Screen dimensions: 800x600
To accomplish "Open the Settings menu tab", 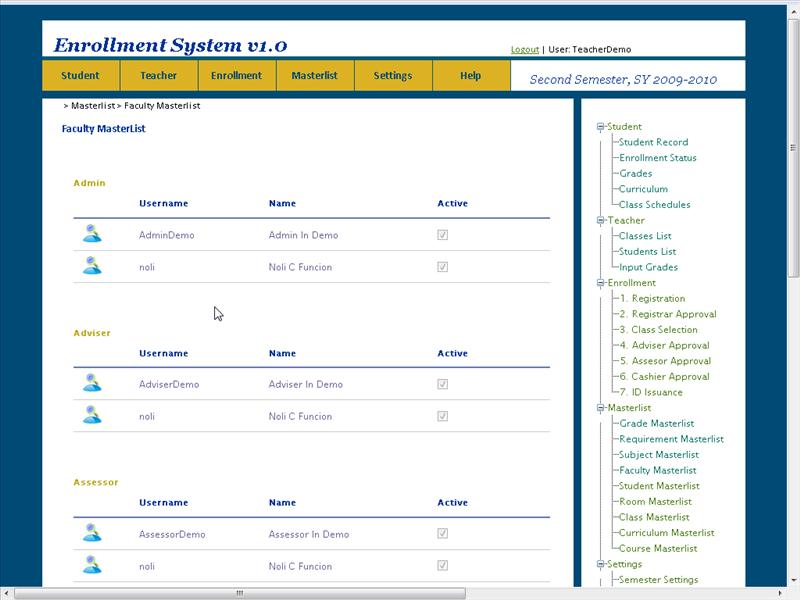I will click(393, 76).
